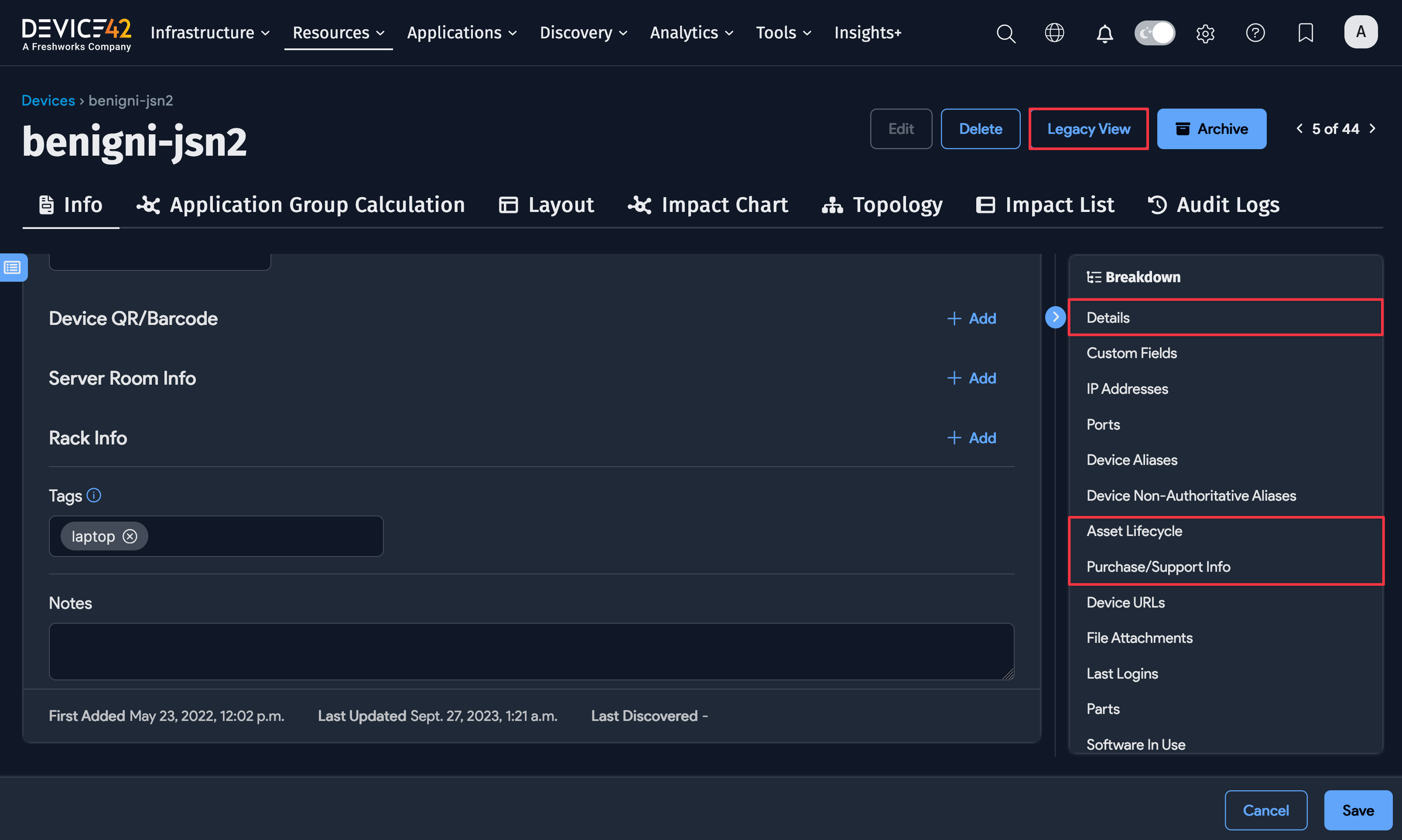This screenshot has height=840, width=1402.
Task: Click the help question mark icon
Action: point(1255,33)
